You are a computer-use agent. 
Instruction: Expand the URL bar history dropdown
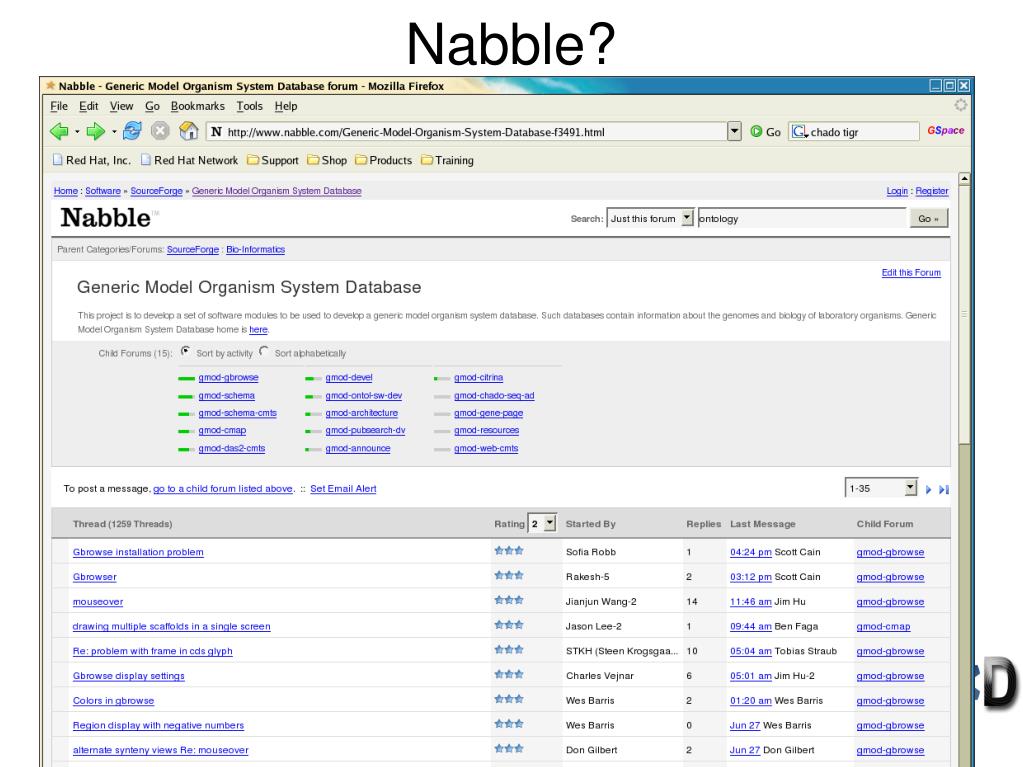[x=735, y=132]
